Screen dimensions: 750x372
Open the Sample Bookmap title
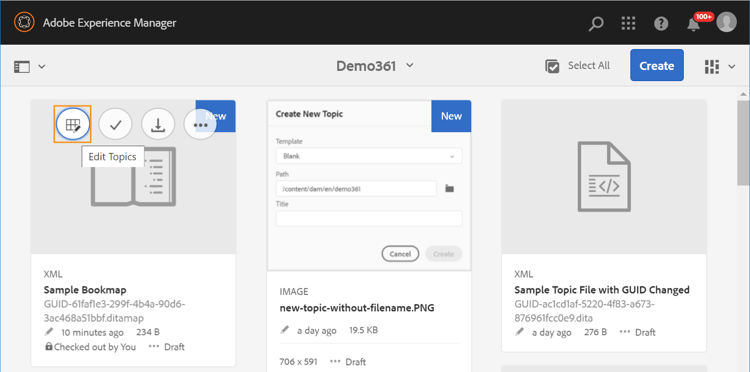[x=85, y=290]
